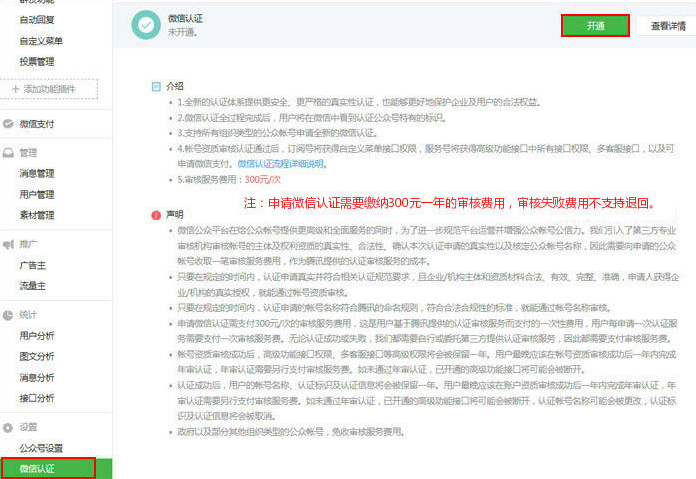The width and height of the screenshot is (696, 479).
Task: Open 微信支付 section
Action: tap(37, 124)
